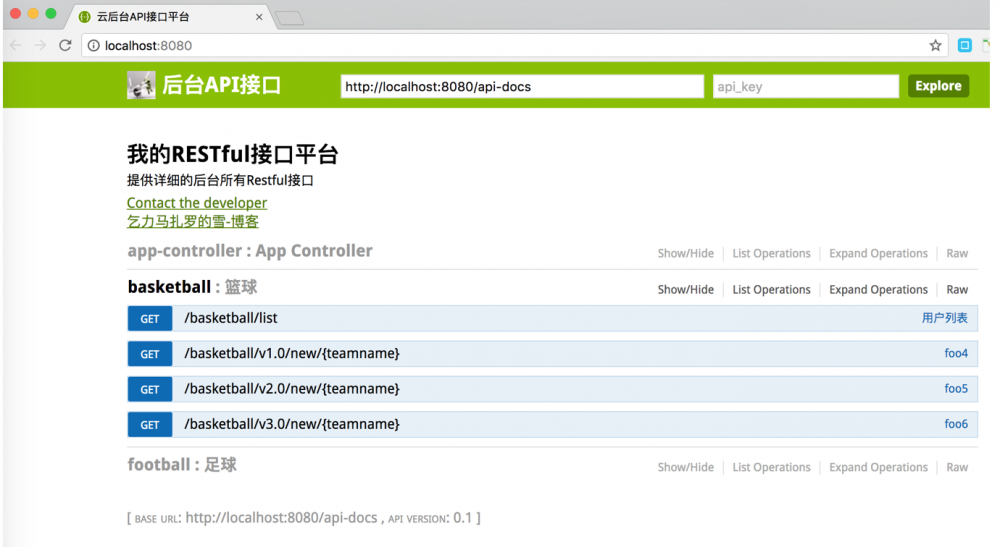Click the foo4 operation summary
The height and width of the screenshot is (547, 1000).
[956, 353]
